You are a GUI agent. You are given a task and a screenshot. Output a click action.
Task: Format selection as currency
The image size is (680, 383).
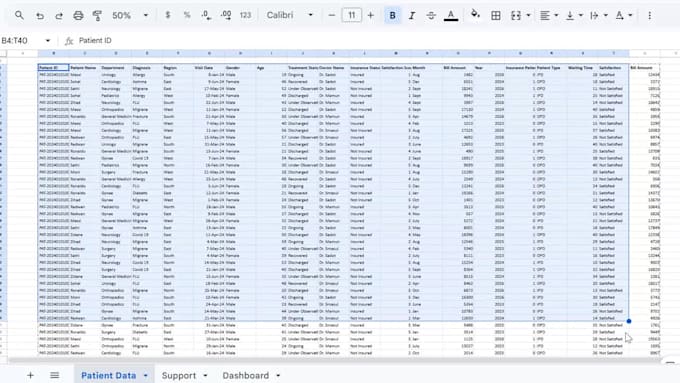coord(168,15)
